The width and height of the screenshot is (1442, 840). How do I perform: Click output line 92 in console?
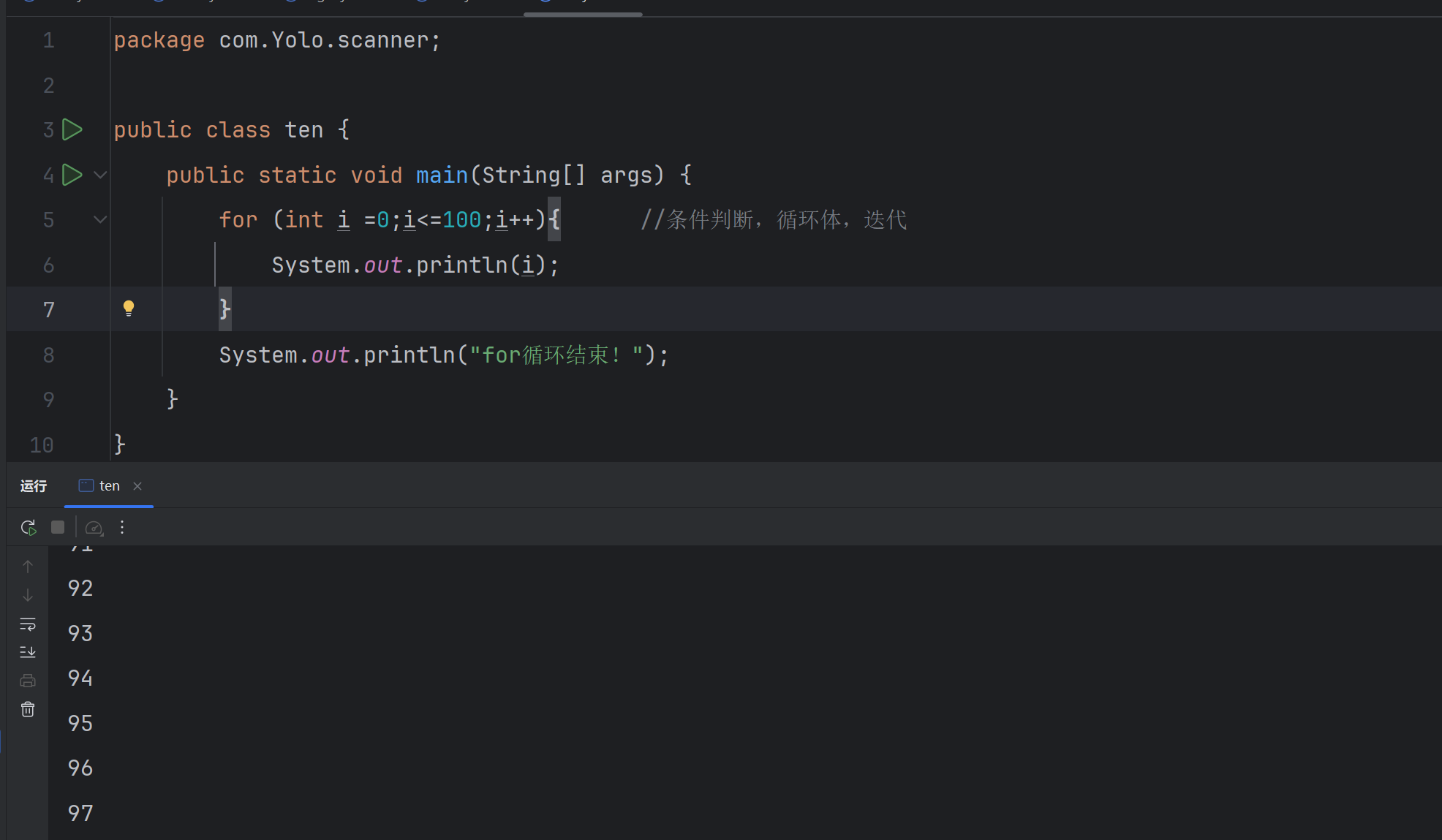click(x=80, y=589)
